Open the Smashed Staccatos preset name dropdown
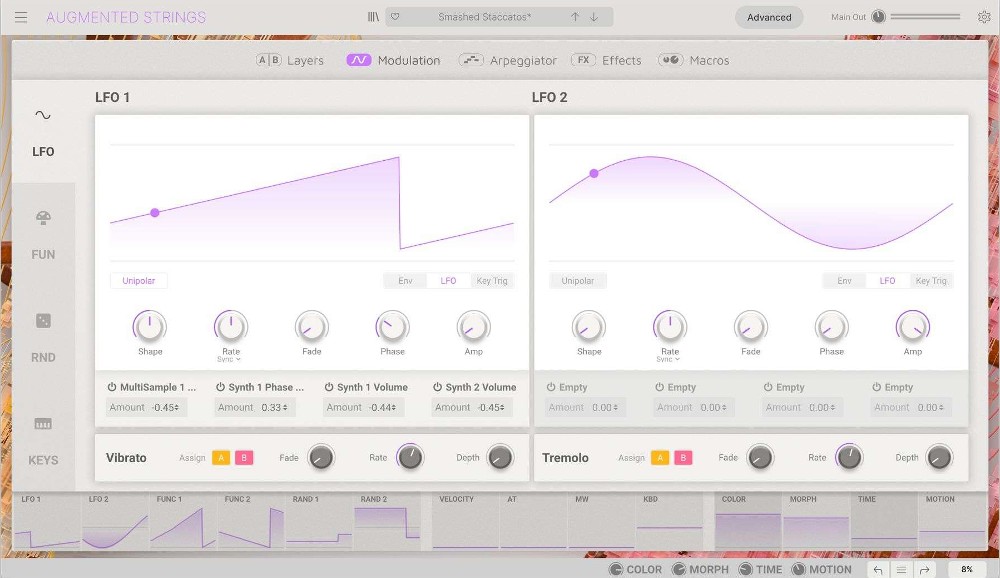Viewport: 1000px width, 578px height. pos(488,16)
